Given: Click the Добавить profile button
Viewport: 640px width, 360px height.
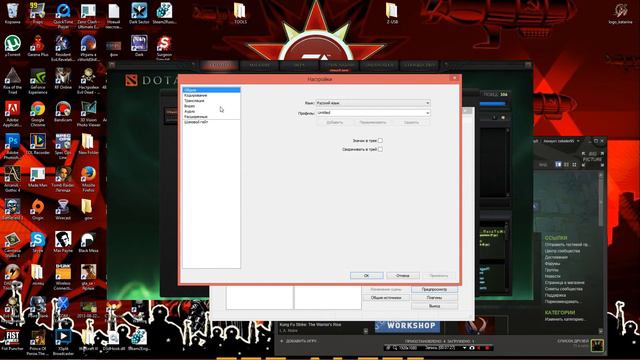Looking at the screenshot, I should pyautogui.click(x=335, y=122).
